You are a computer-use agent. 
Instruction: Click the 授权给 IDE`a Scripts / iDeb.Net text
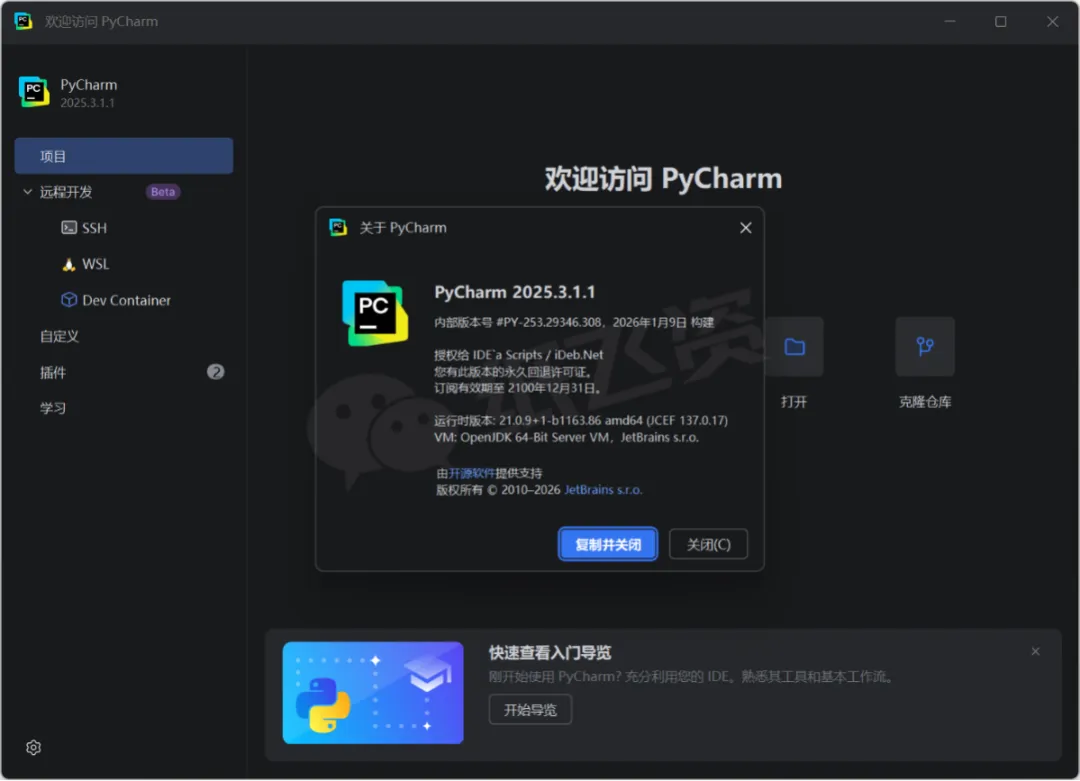519,355
